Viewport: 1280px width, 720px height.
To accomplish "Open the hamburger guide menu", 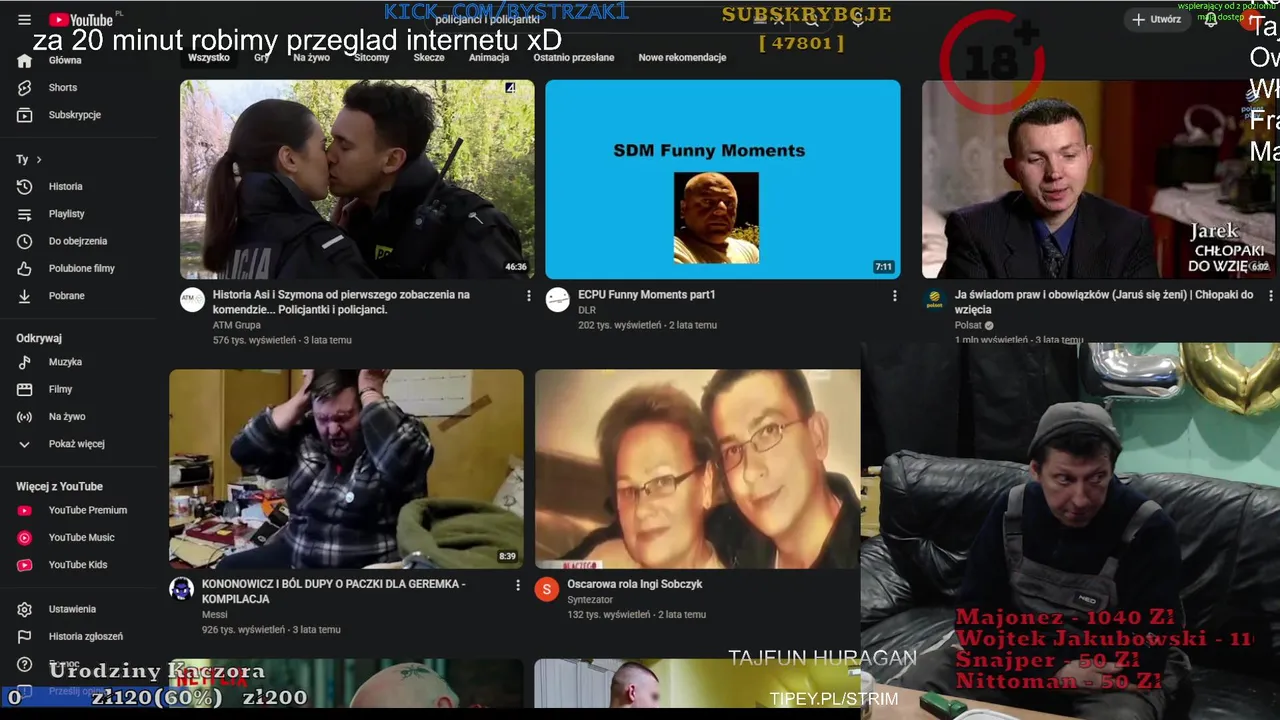I will 24,20.
